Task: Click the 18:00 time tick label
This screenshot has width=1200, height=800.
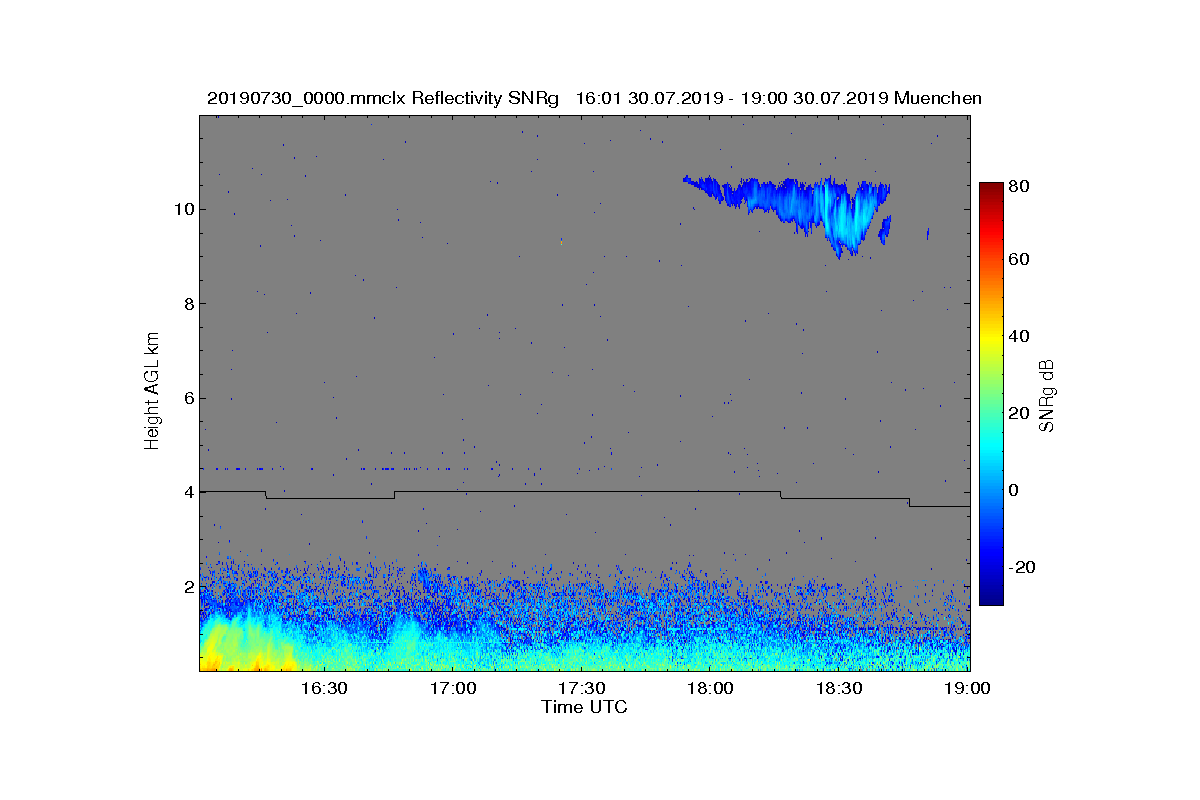Action: [x=710, y=688]
